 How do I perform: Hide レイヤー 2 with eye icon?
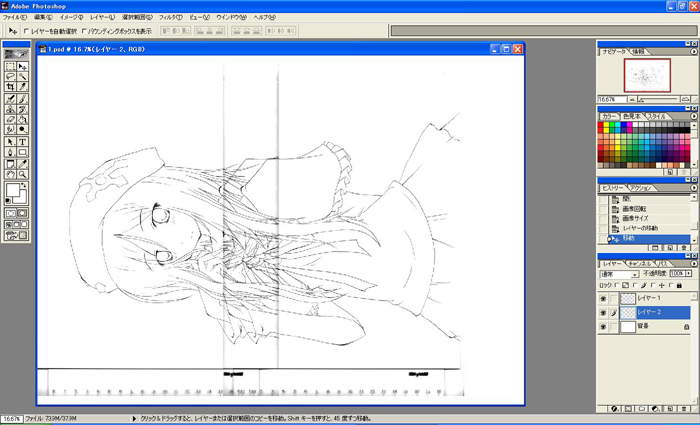click(603, 312)
